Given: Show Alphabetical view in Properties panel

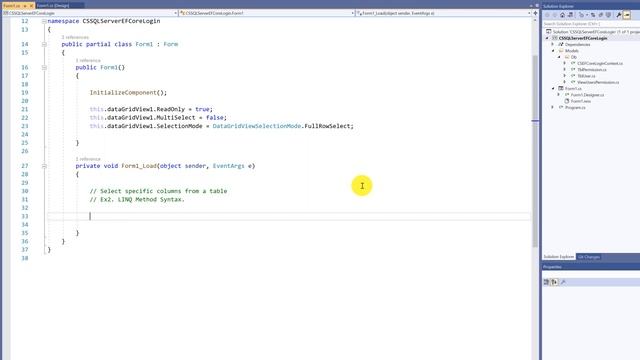Looking at the screenshot, I should [x=555, y=282].
